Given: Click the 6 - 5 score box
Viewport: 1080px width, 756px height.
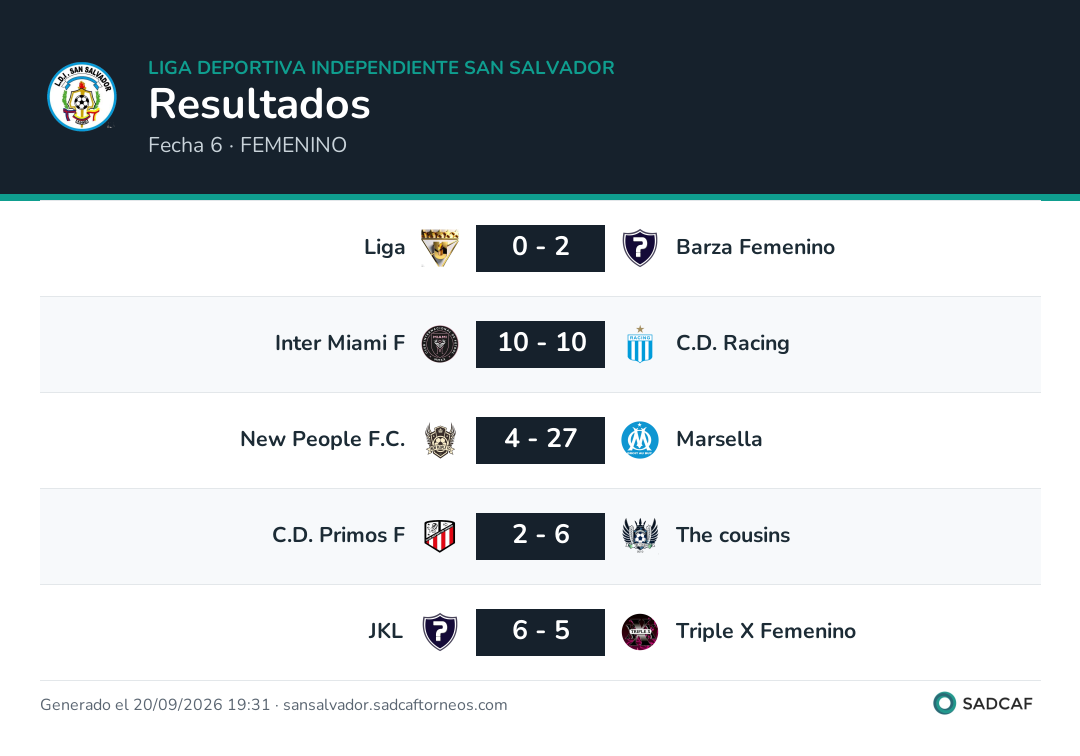Looking at the screenshot, I should [x=540, y=632].
